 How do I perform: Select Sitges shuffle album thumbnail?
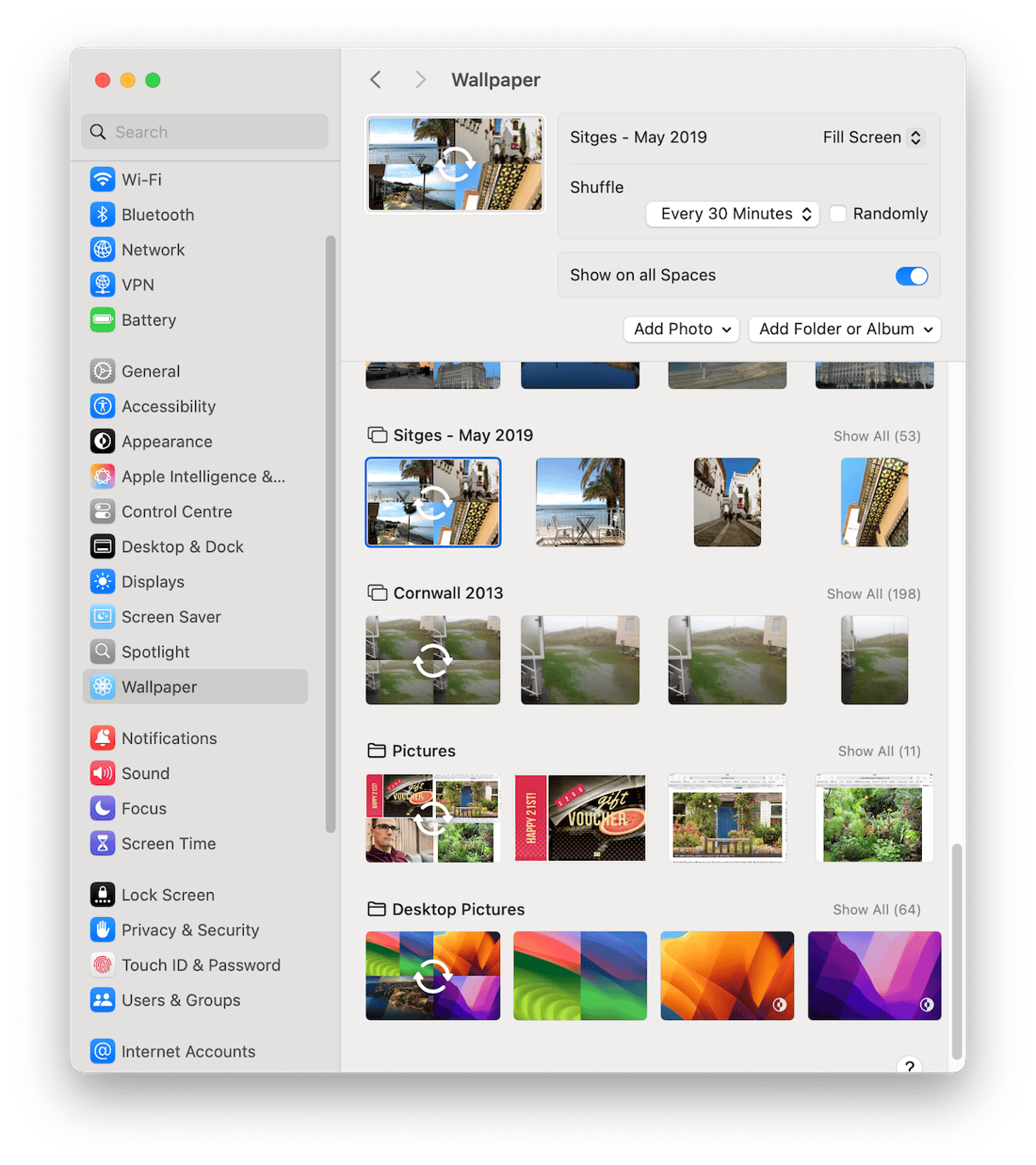click(x=433, y=502)
